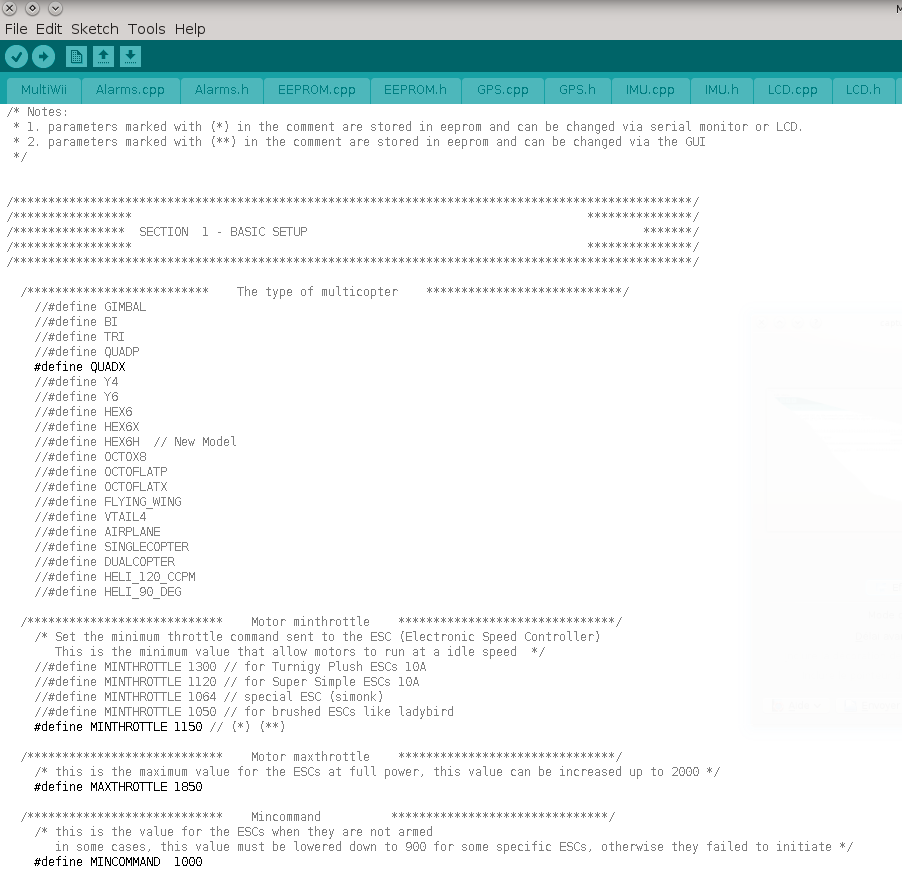Place cursor on the #define QUADX line

pyautogui.click(x=80, y=367)
